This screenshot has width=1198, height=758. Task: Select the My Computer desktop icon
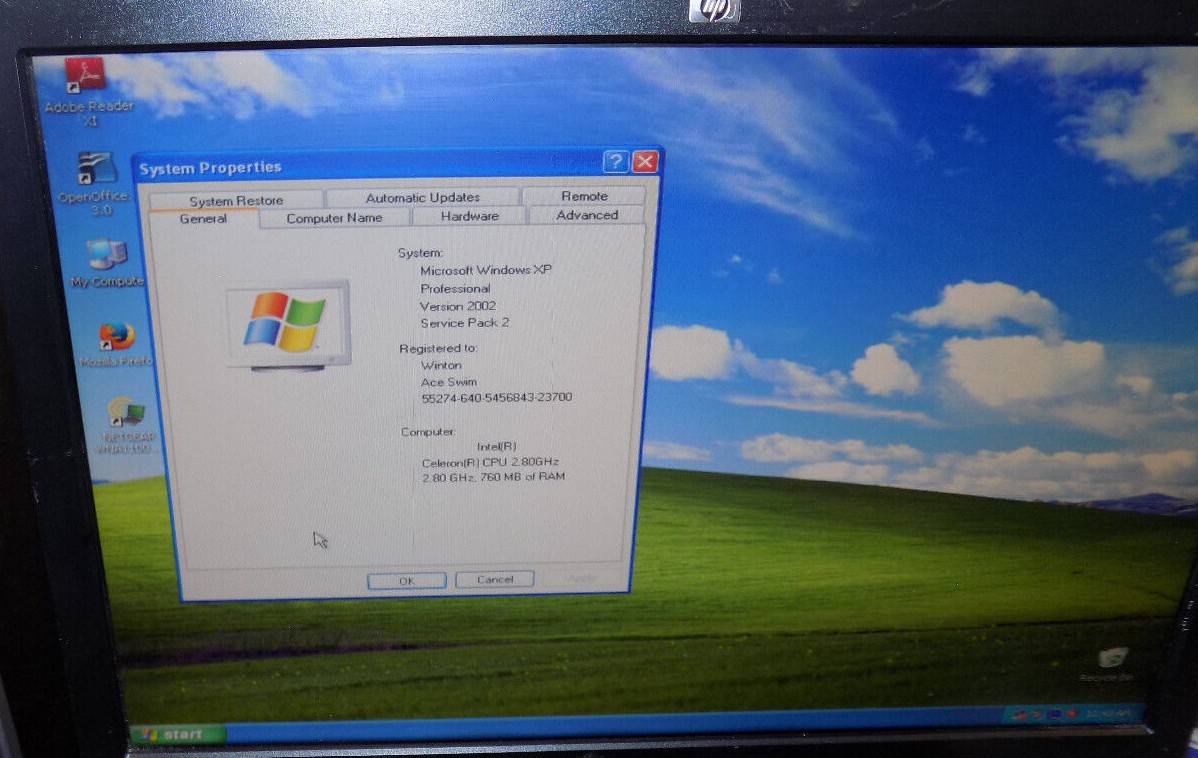(106, 264)
